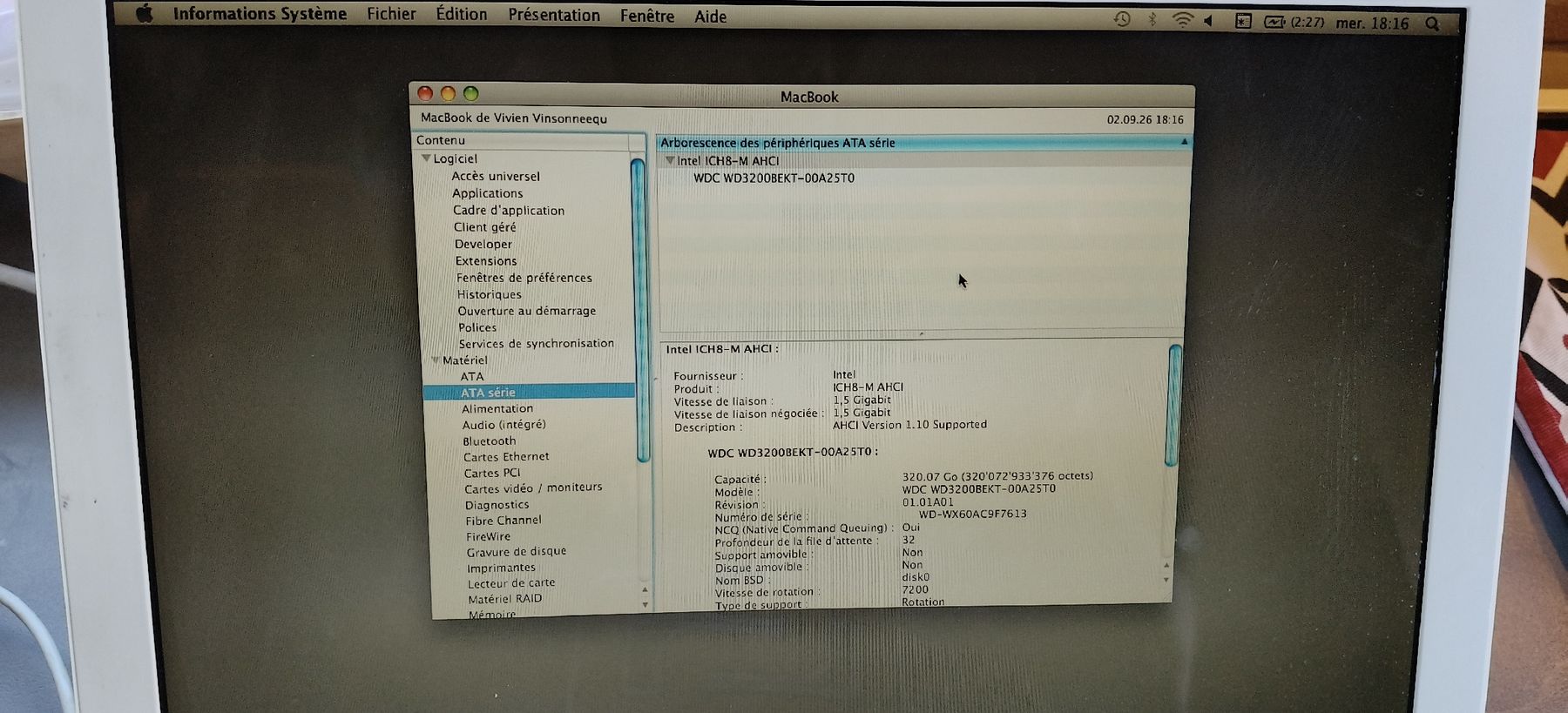Image resolution: width=1568 pixels, height=713 pixels.
Task: Click the sidebar scrollbar thumb
Action: point(640,309)
